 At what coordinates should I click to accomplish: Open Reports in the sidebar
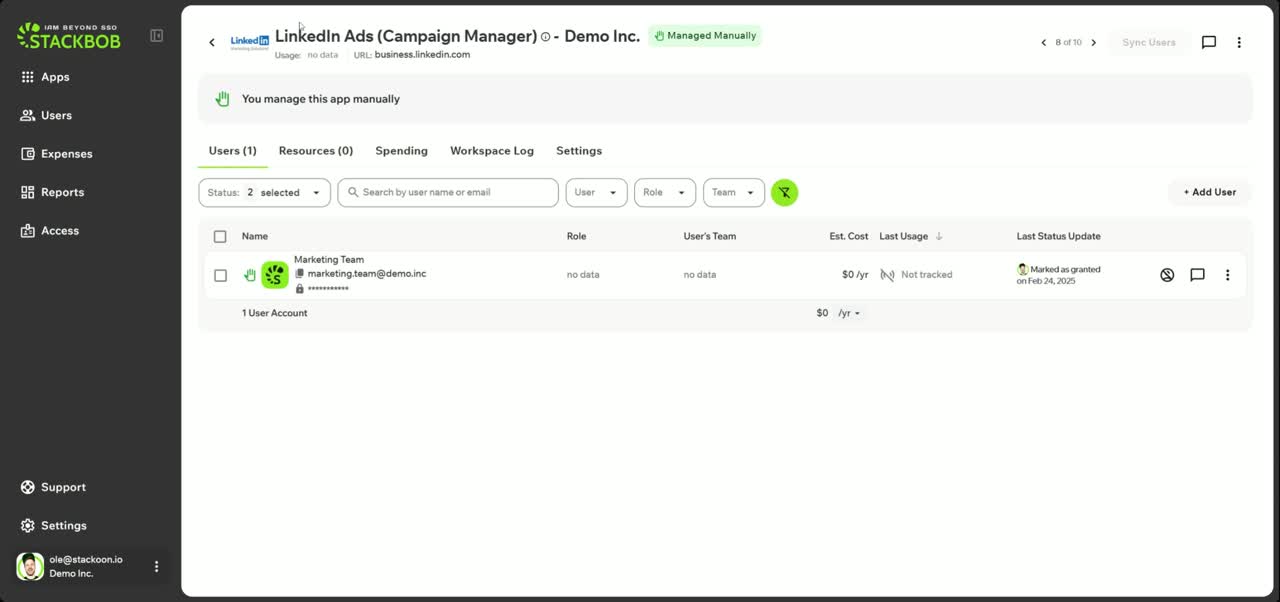tap(52, 192)
